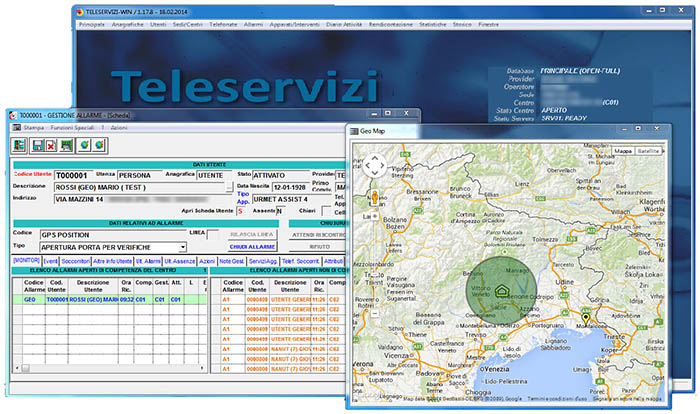Select the Soccorritori tab
This screenshot has width=700, height=414.
[x=75, y=261]
